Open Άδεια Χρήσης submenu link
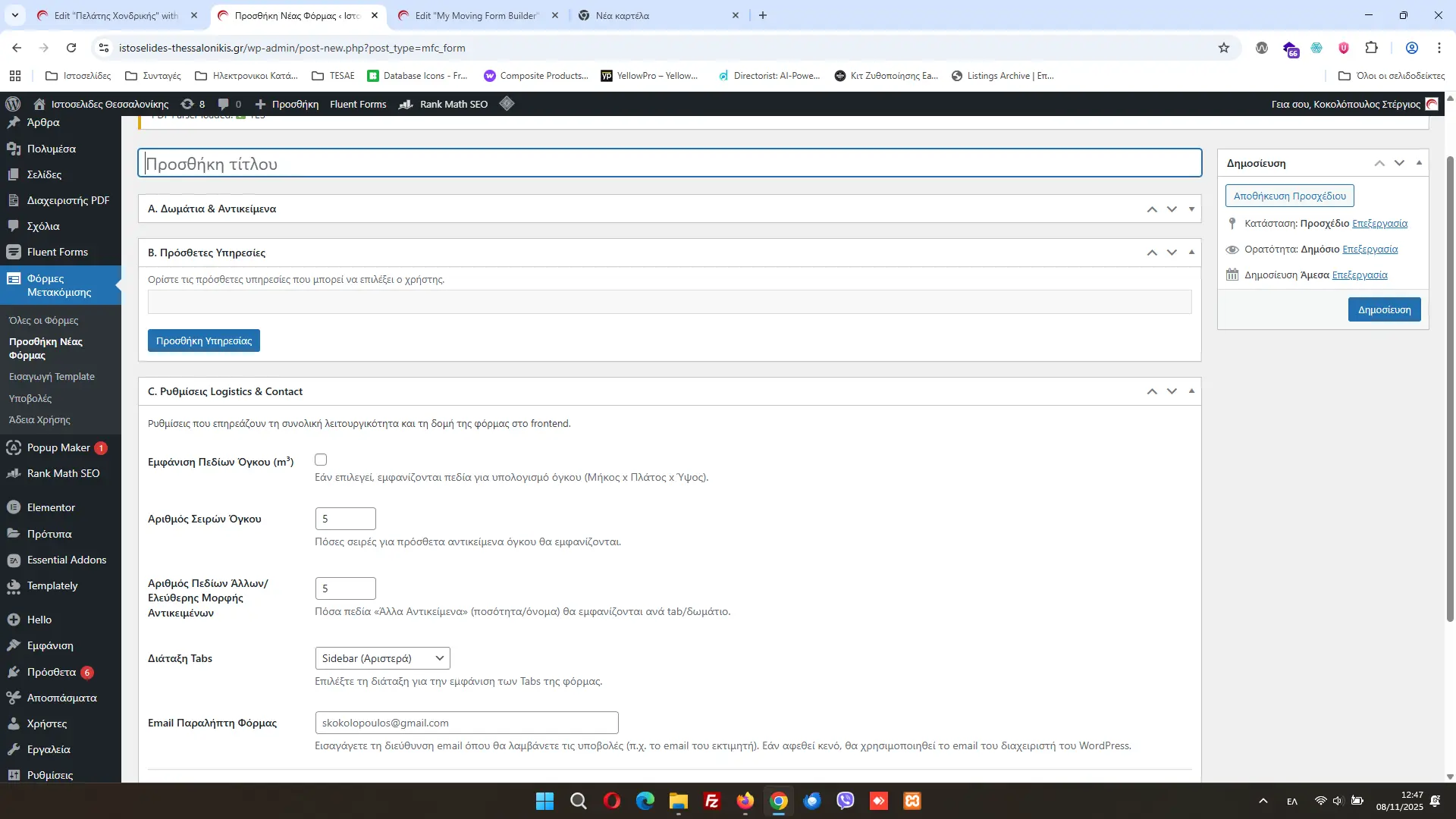This screenshot has height=819, width=1456. (x=39, y=419)
